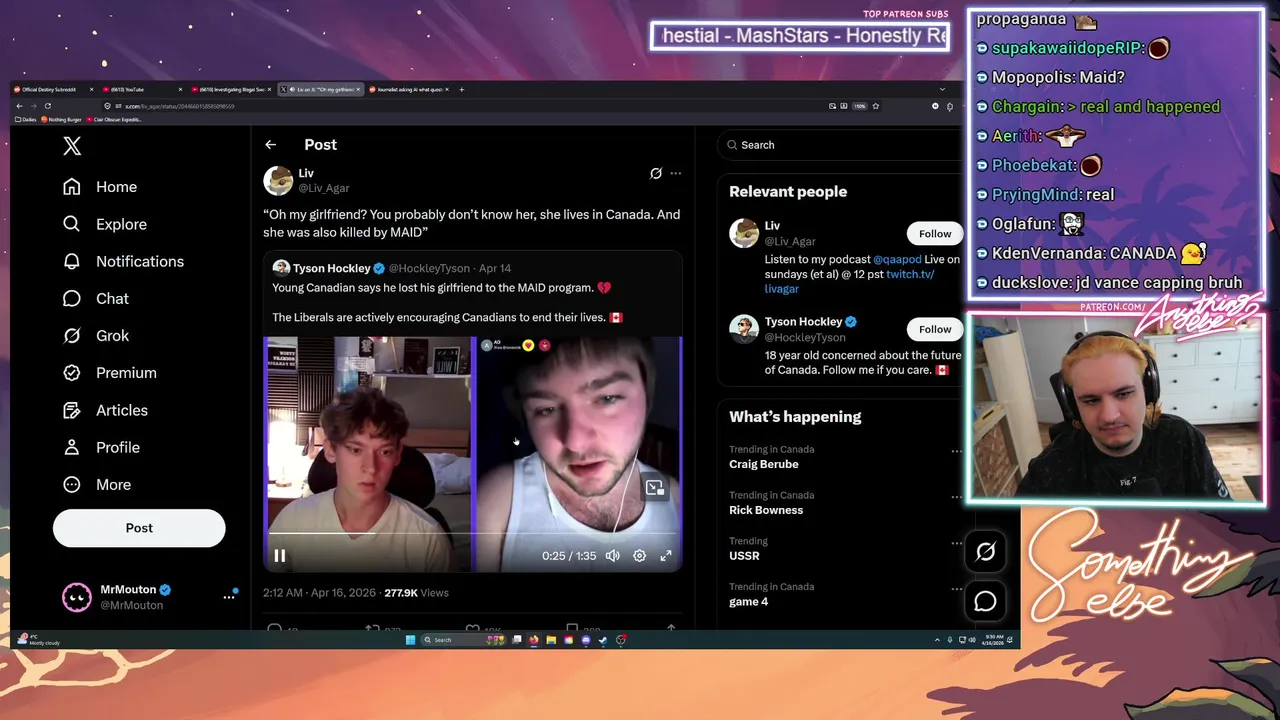Viewport: 1280px width, 720px height.
Task: Click Grok icon on Liv's post
Action: tap(656, 173)
